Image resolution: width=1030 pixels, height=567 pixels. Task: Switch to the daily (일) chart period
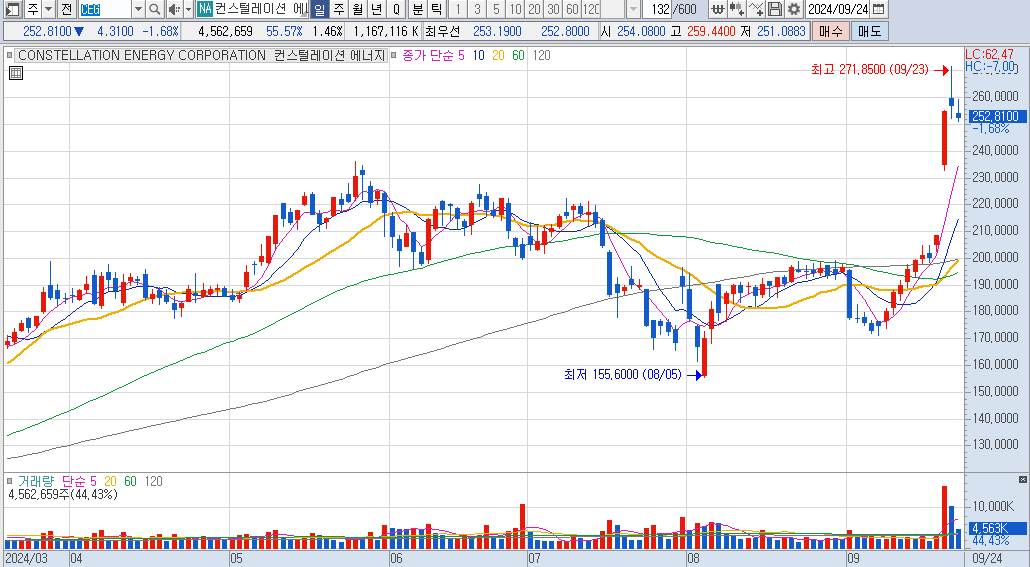pos(319,9)
